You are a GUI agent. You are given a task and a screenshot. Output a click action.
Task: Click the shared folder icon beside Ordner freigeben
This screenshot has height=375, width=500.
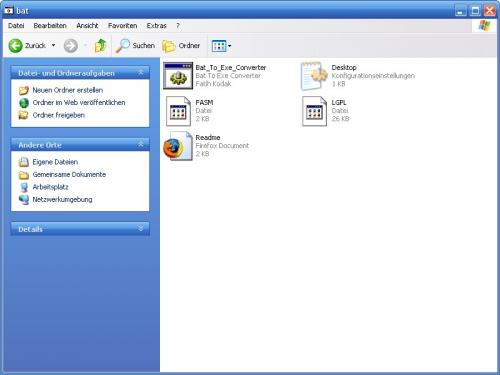23,115
